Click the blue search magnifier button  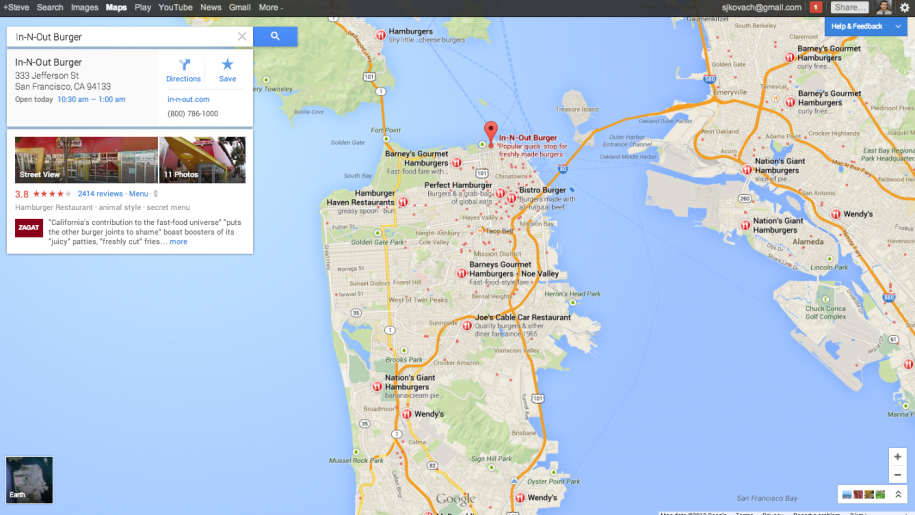pos(275,37)
